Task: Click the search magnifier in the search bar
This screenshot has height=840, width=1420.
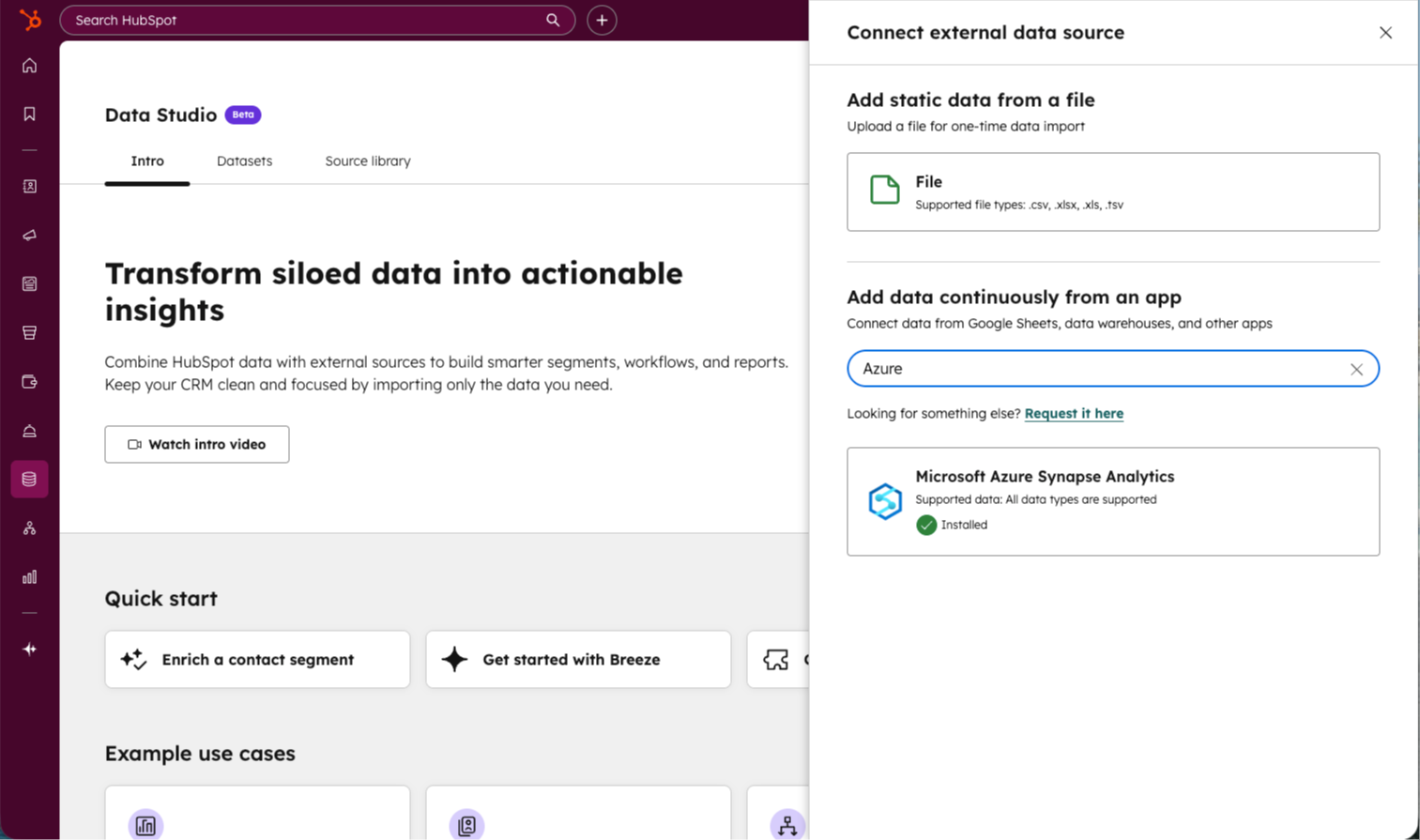Action: 553,20
